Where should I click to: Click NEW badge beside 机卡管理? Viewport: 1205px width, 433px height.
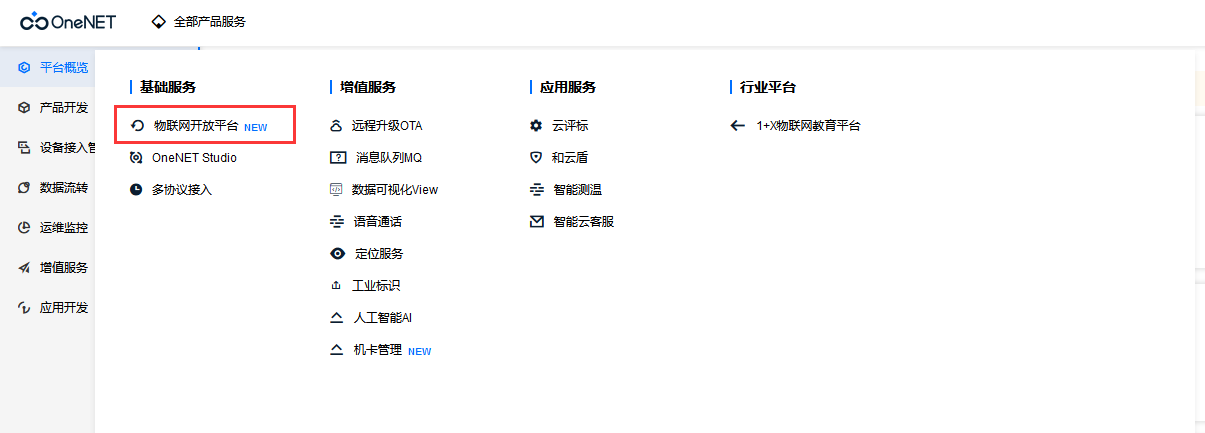pos(420,352)
